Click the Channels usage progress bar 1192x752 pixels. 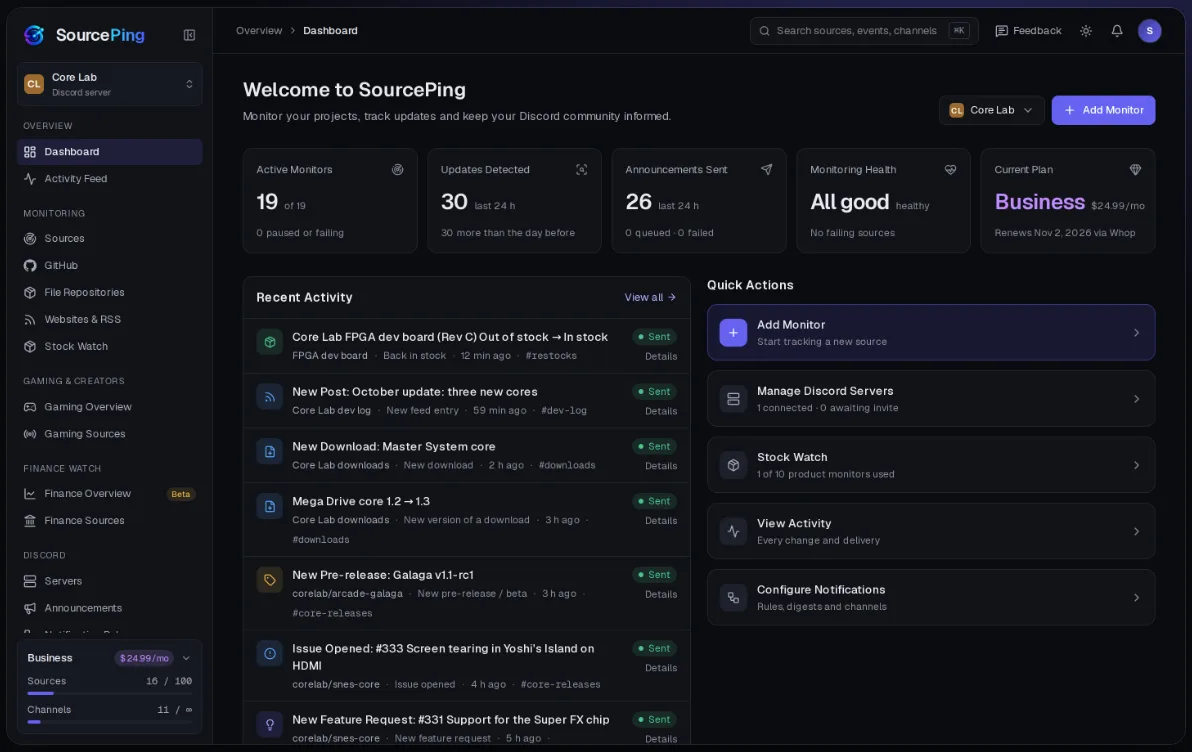pyautogui.click(x=109, y=722)
